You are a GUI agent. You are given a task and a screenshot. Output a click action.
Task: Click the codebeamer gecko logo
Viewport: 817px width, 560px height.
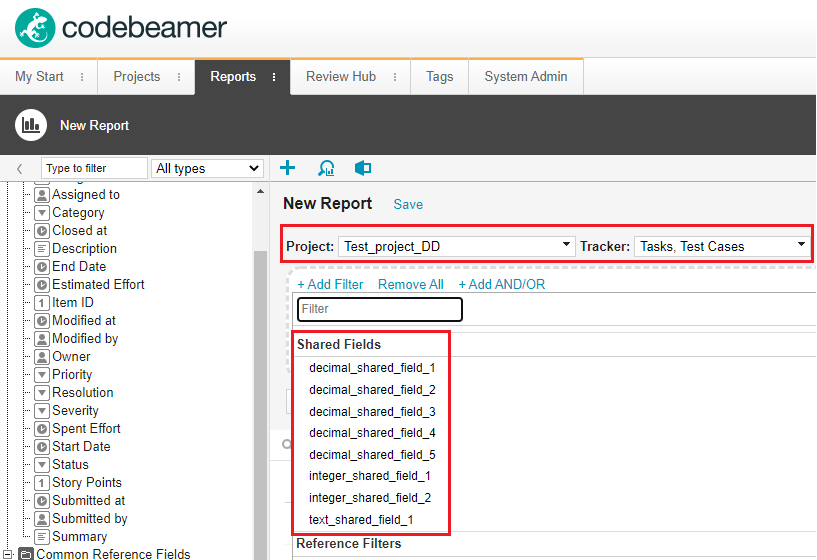(x=35, y=28)
